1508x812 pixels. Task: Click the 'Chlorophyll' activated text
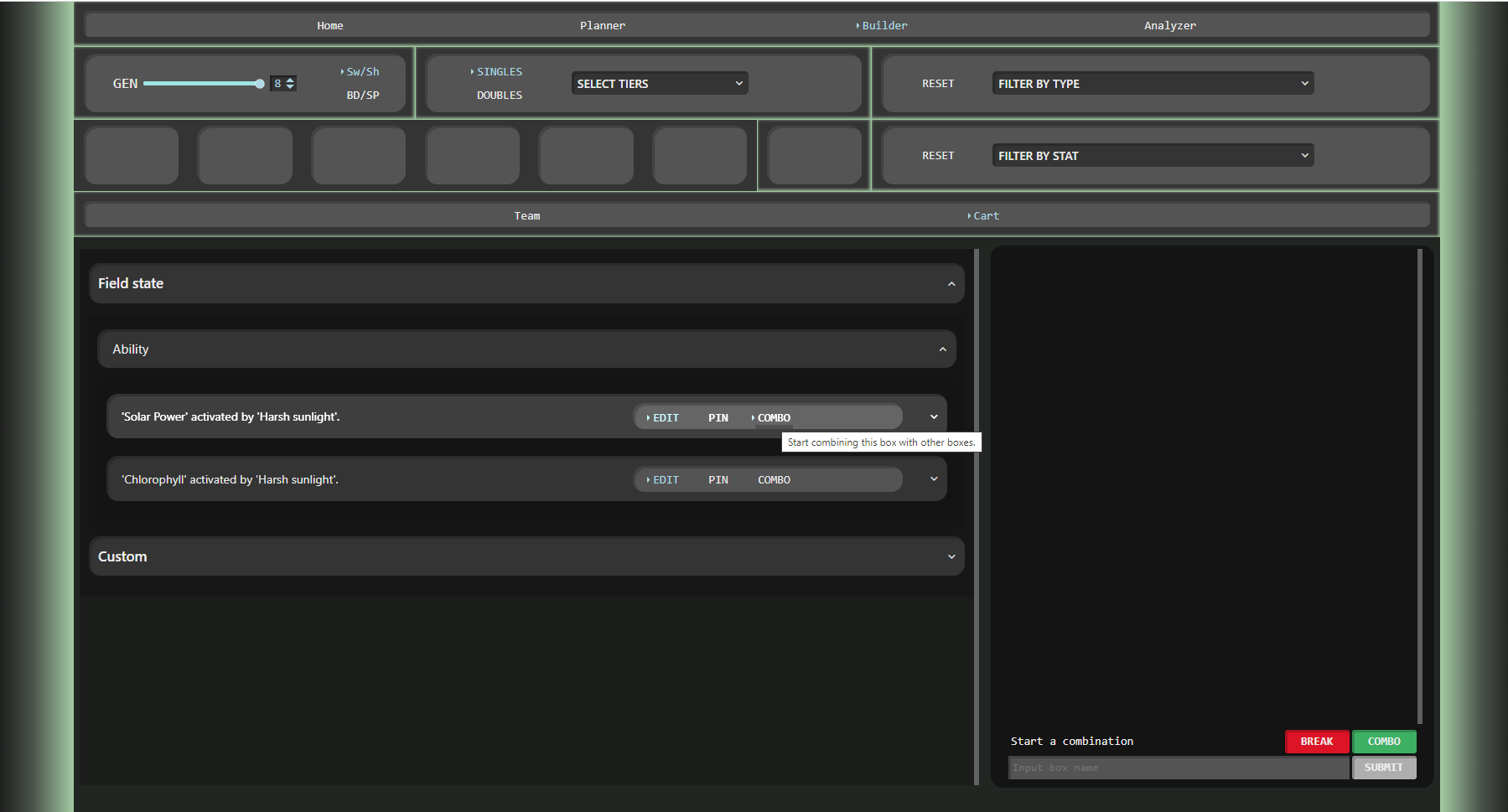tap(231, 480)
